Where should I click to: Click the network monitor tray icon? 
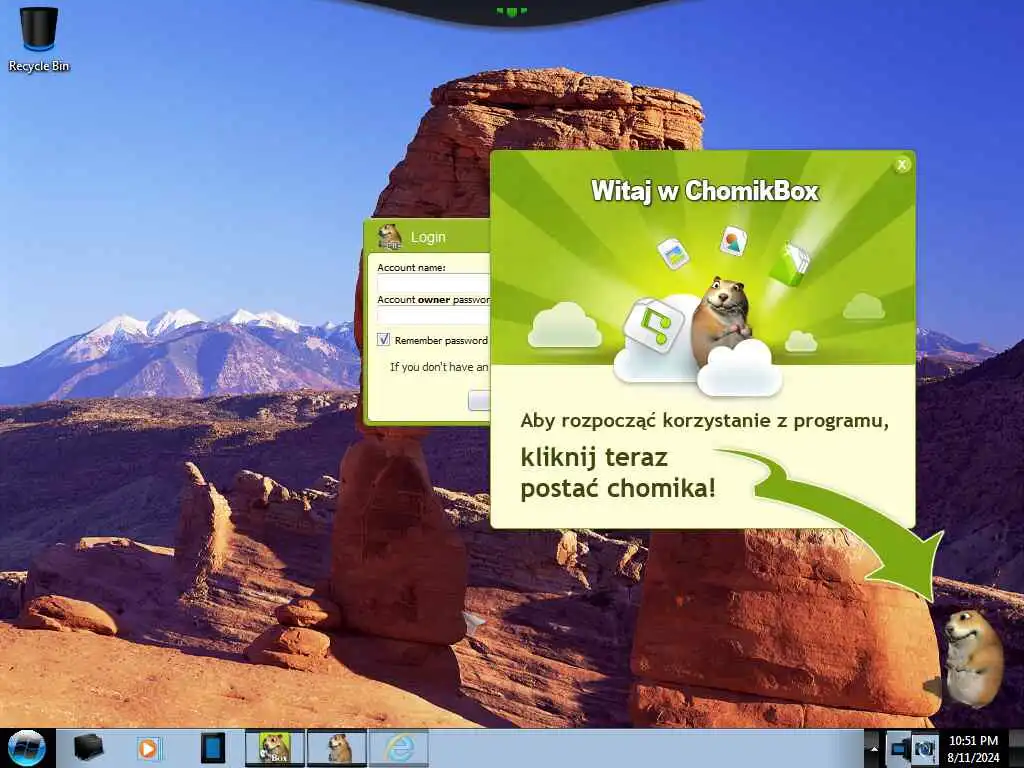(899, 748)
